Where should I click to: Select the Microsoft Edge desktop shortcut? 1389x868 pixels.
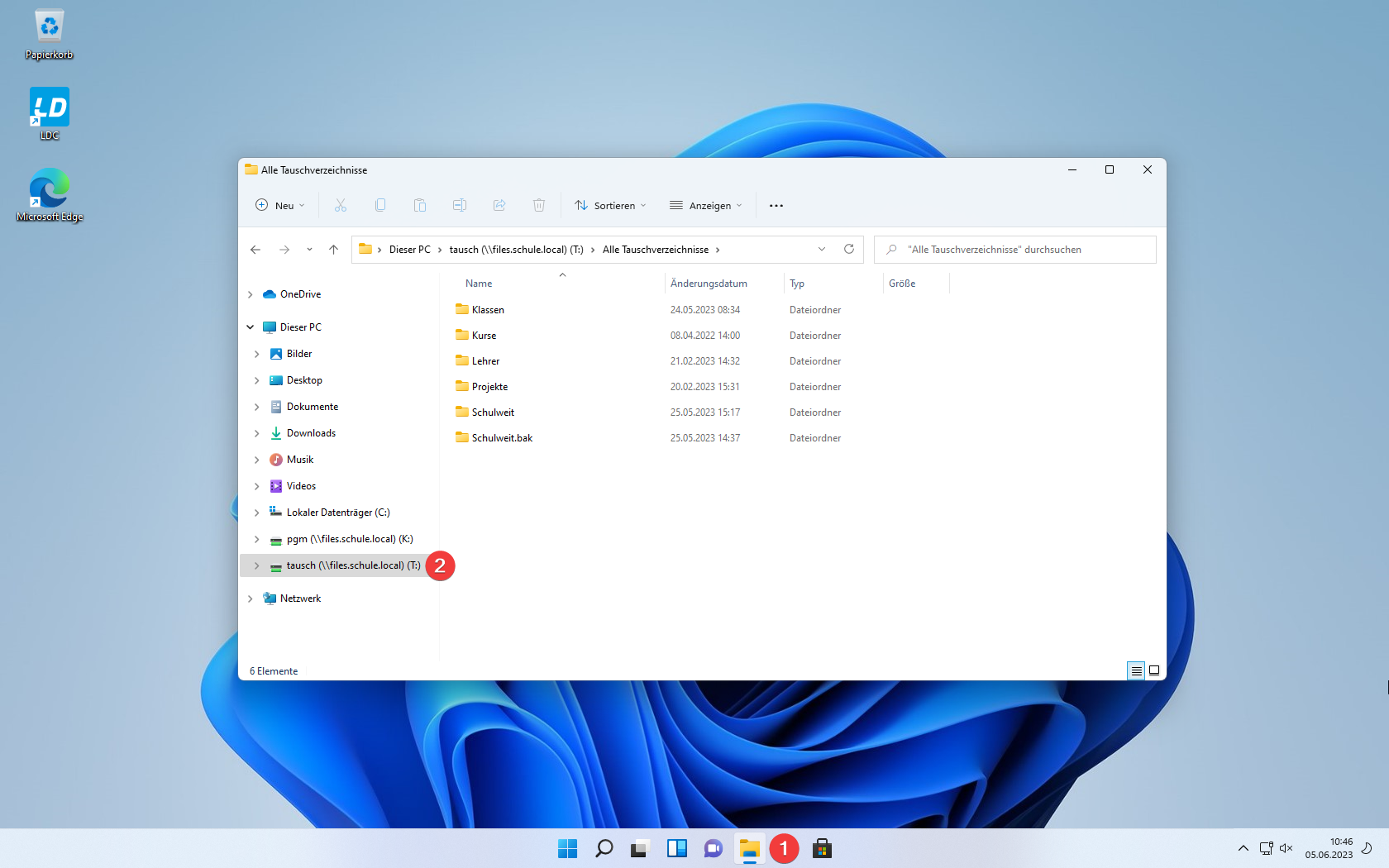click(x=50, y=195)
